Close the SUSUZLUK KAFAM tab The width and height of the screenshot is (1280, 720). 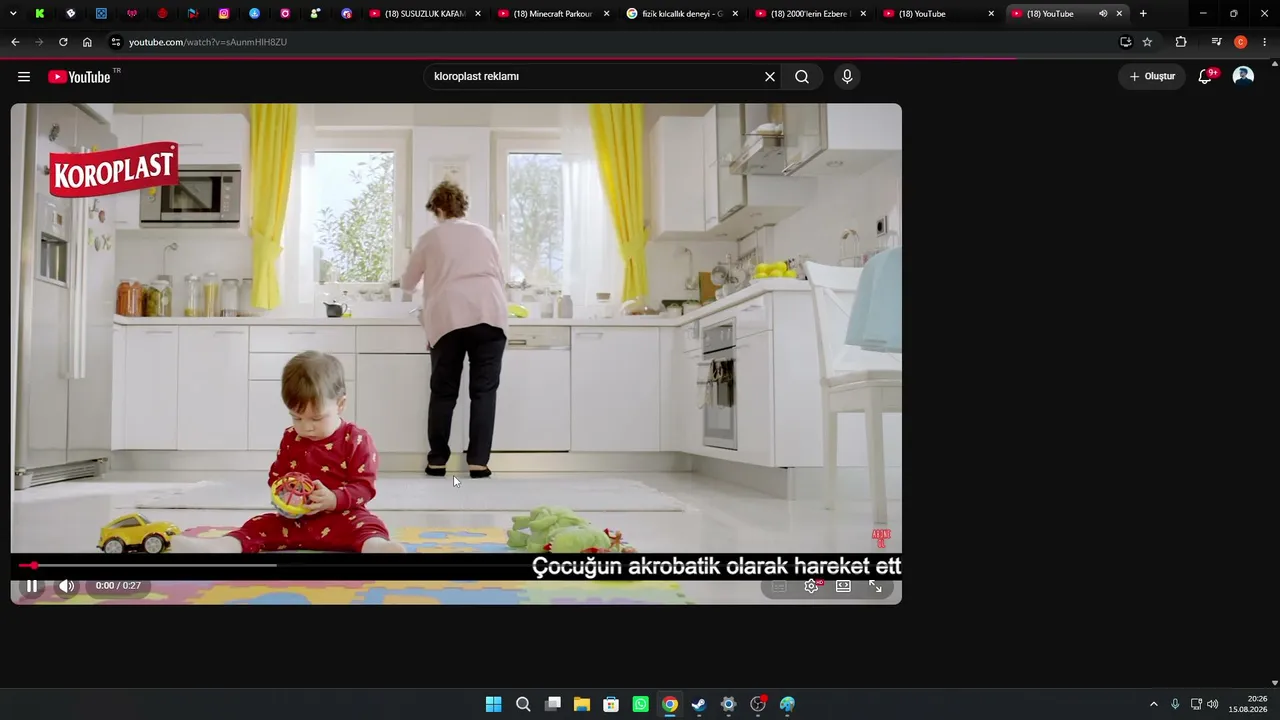click(478, 14)
